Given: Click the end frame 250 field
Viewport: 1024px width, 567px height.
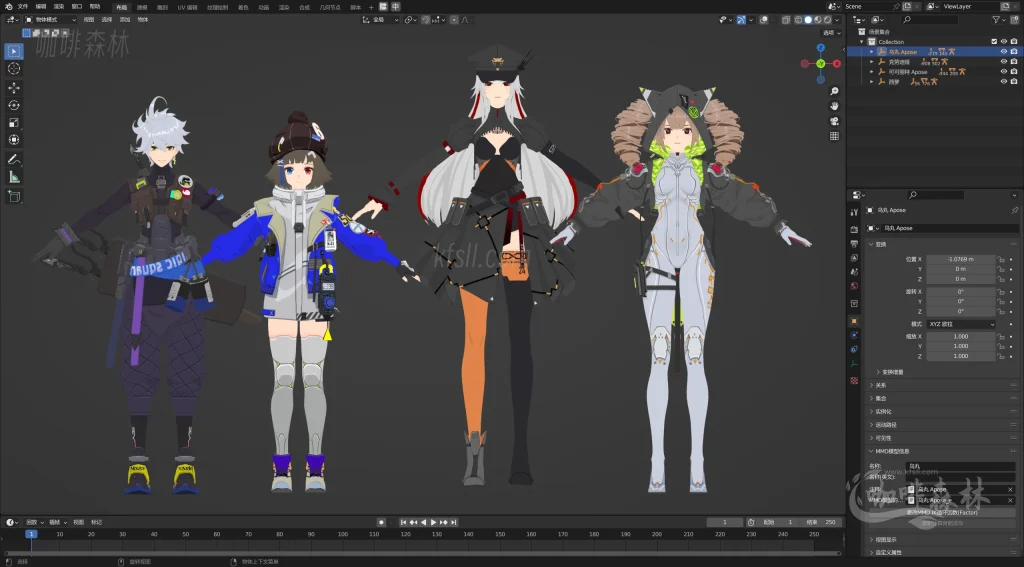Looking at the screenshot, I should [x=822, y=523].
